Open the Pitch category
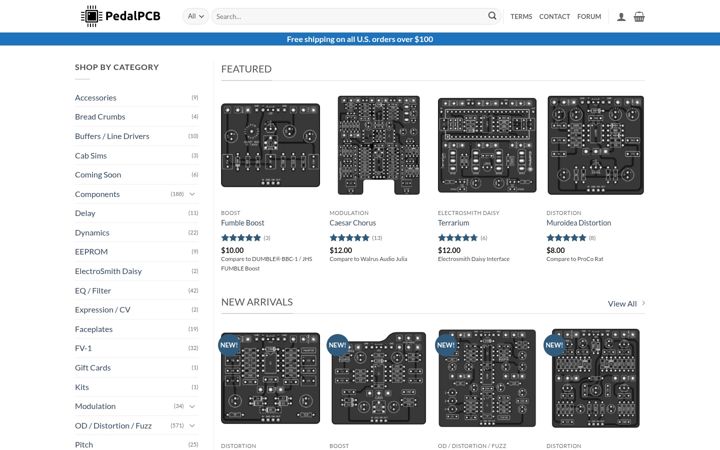 [84, 444]
